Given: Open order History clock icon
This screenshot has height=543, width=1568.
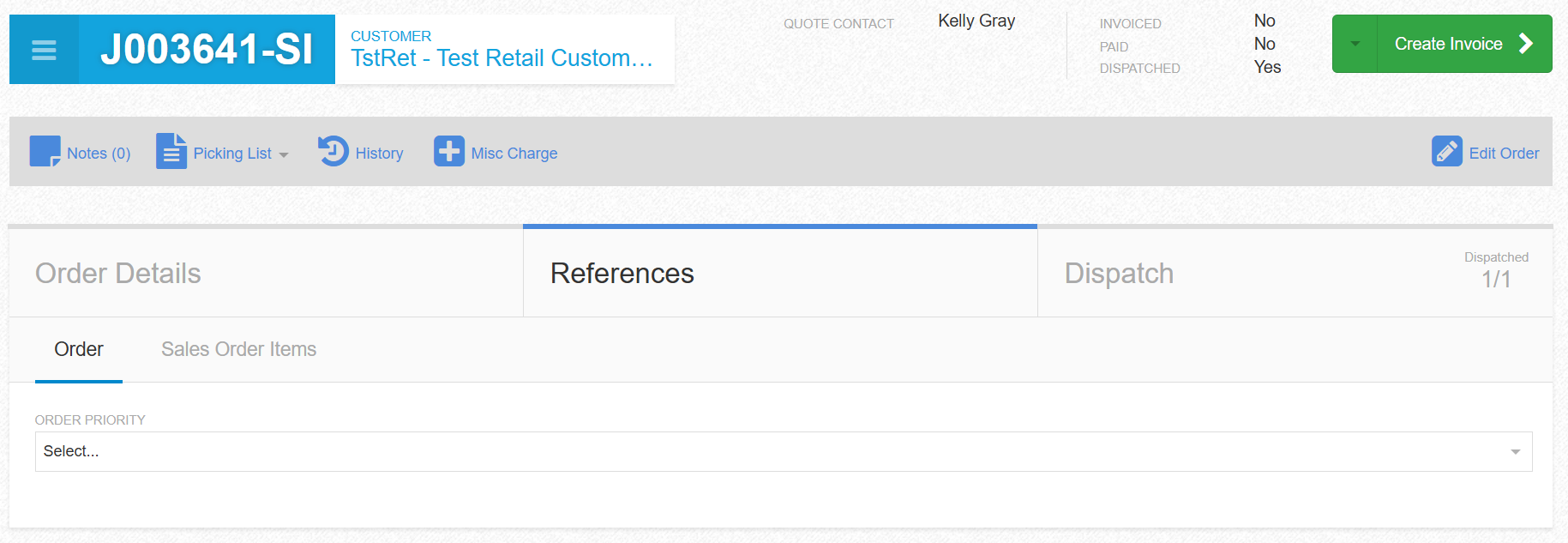Looking at the screenshot, I should click(333, 151).
